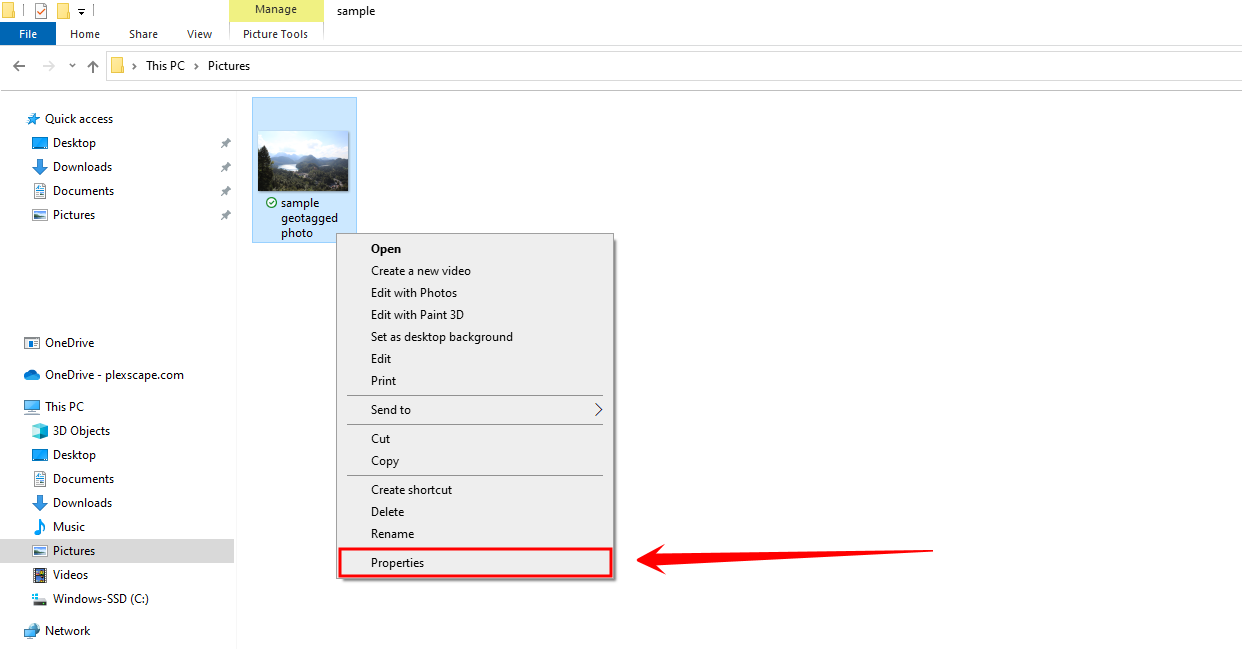Select Edit with Photos menu entry
Image resolution: width=1242 pixels, height=649 pixels.
475,293
